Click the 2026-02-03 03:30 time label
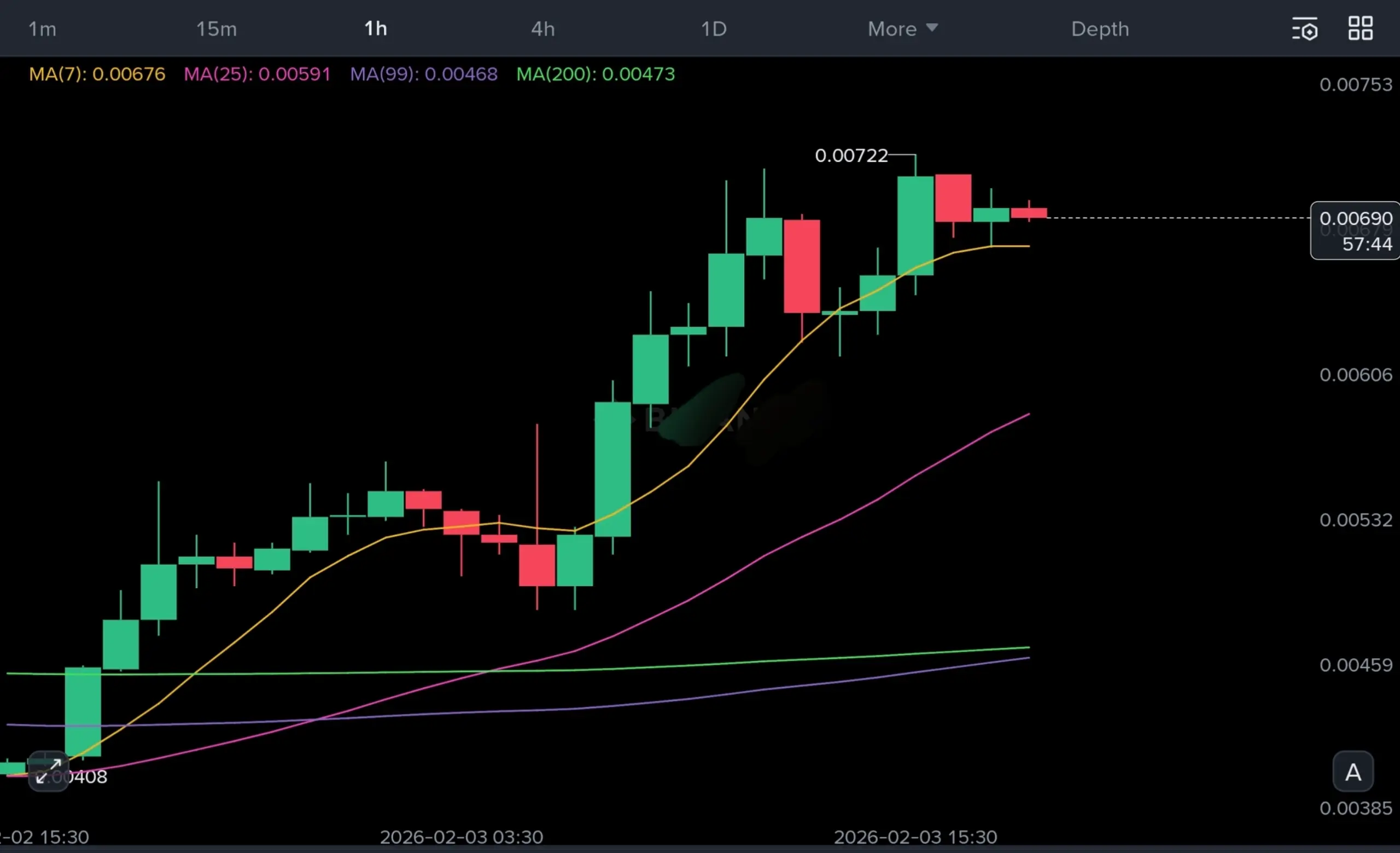1400x853 pixels. pos(462,837)
